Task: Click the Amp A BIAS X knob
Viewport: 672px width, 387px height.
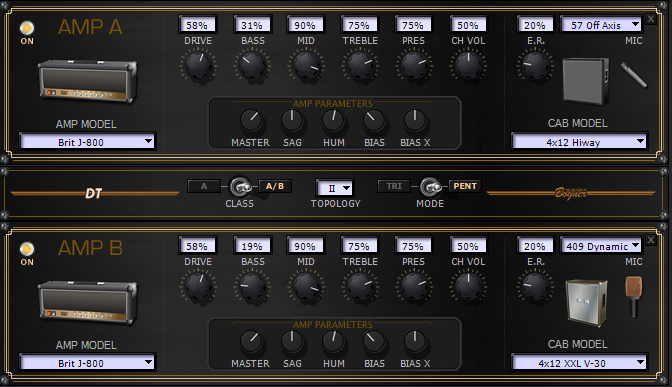Action: 415,120
